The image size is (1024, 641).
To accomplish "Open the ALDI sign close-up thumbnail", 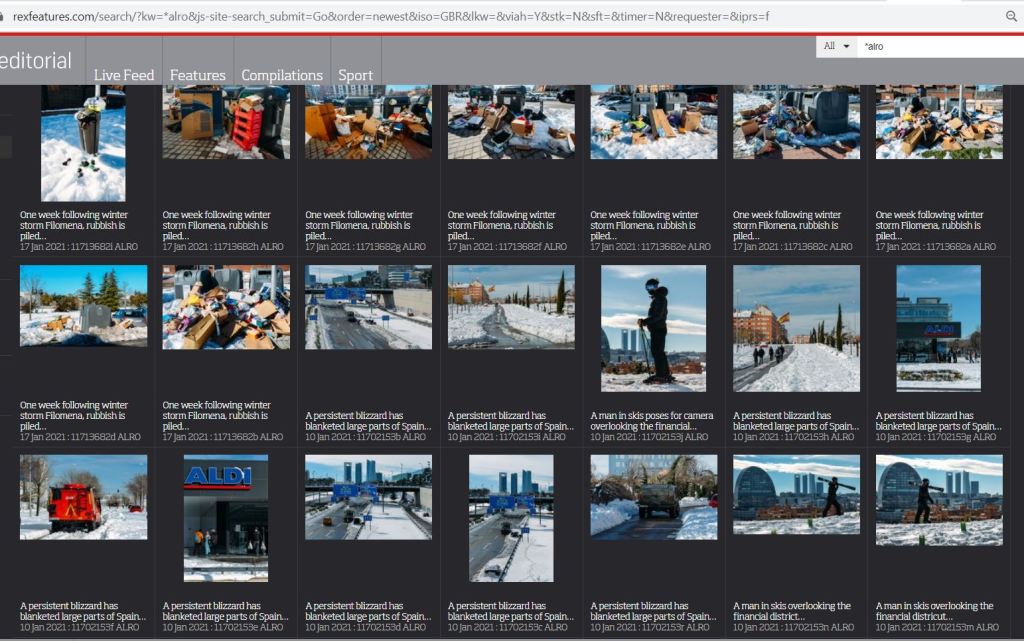I will (x=226, y=518).
